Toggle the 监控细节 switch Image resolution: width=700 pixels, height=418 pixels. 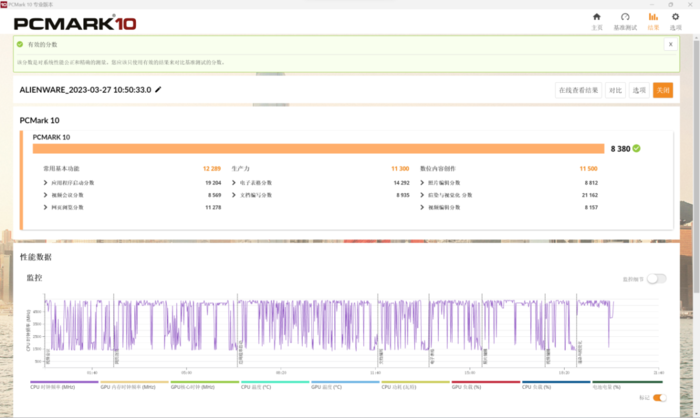pyautogui.click(x=657, y=279)
